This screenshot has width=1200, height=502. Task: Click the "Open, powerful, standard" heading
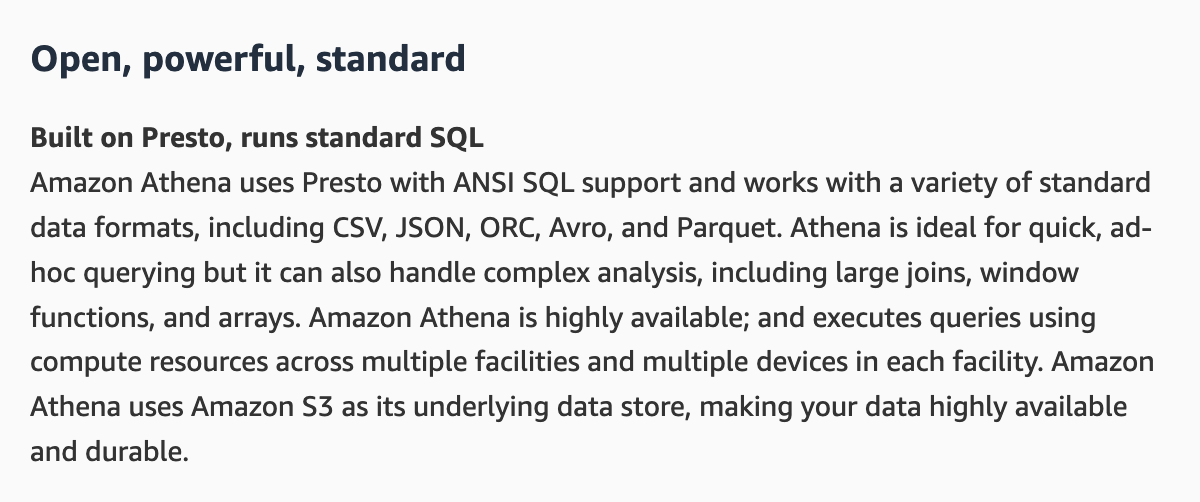[248, 59]
